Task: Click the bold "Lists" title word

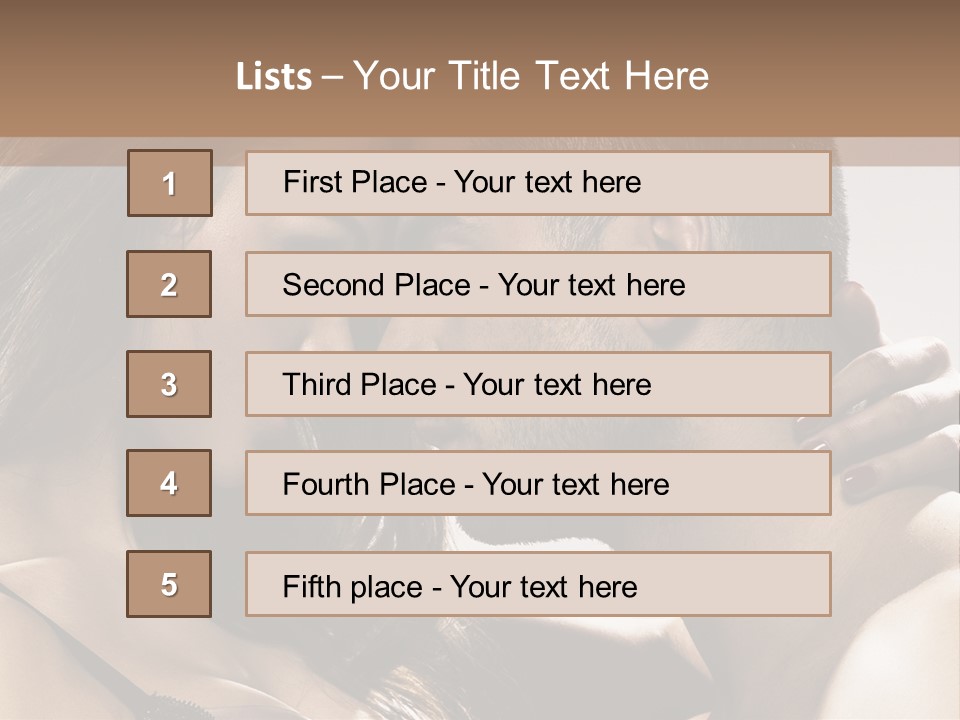Action: tap(274, 77)
